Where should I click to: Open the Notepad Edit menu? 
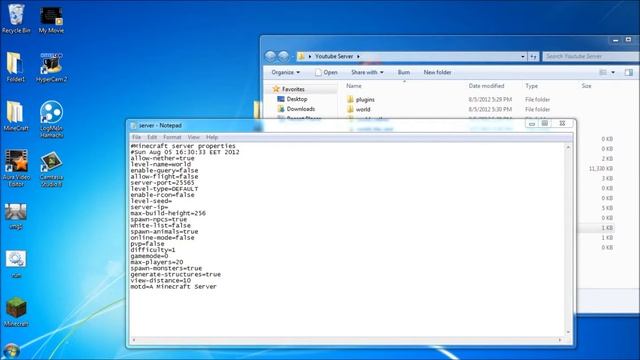point(152,137)
